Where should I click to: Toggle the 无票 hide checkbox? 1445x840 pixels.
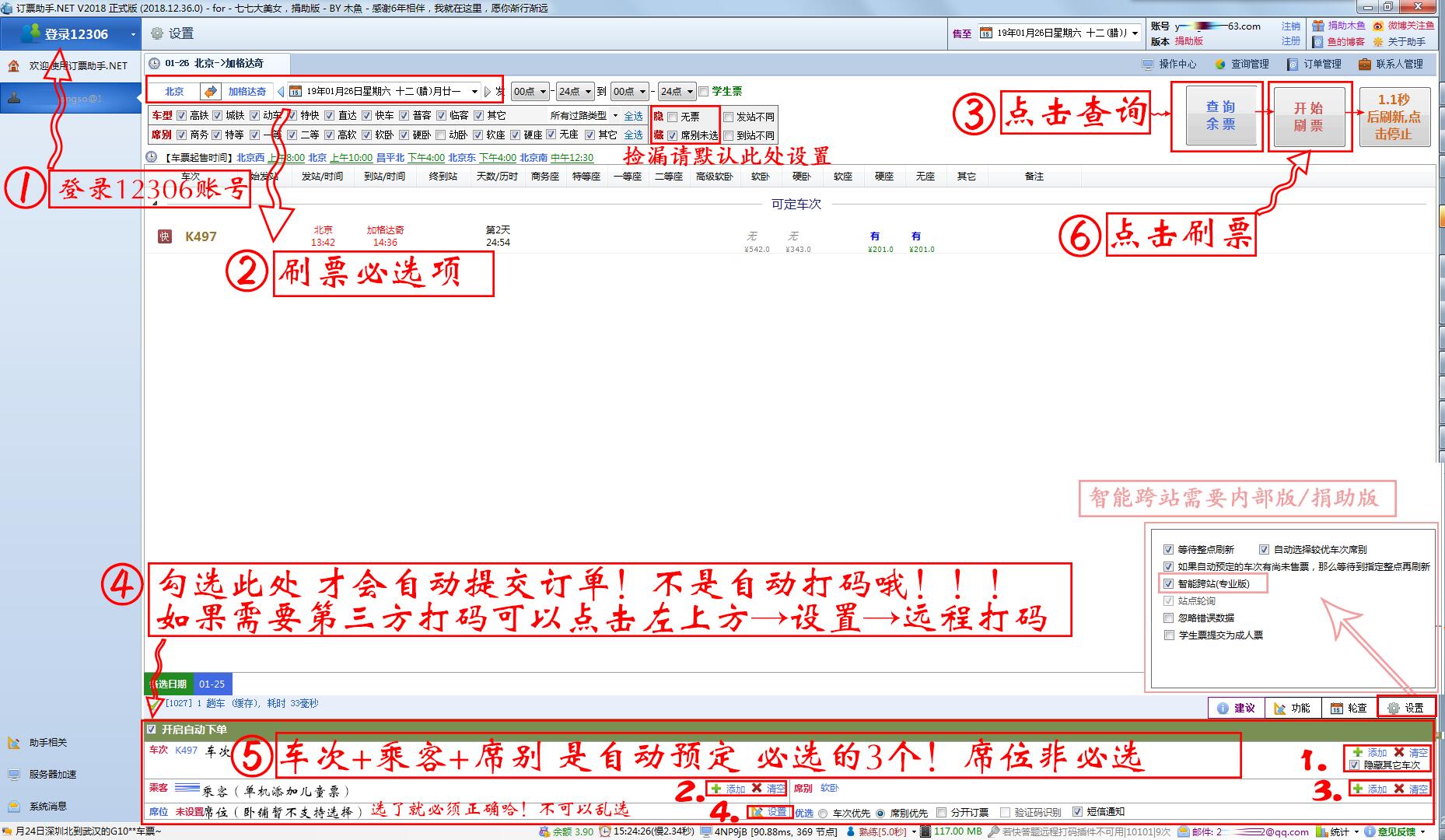pos(672,117)
